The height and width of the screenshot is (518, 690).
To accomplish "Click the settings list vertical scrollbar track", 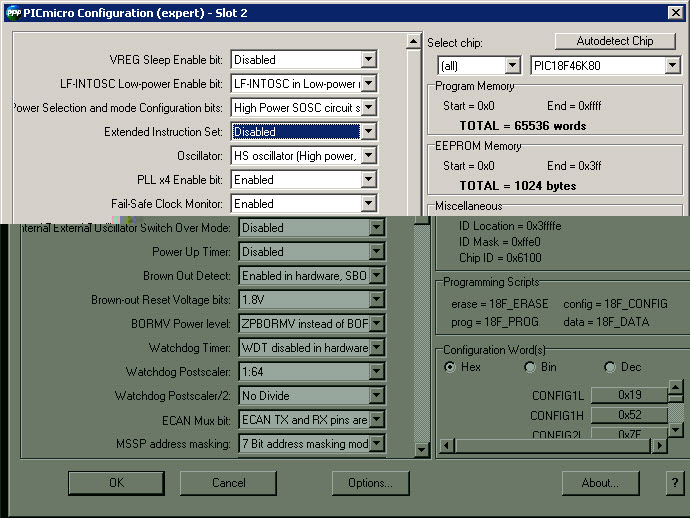I will [x=421, y=334].
